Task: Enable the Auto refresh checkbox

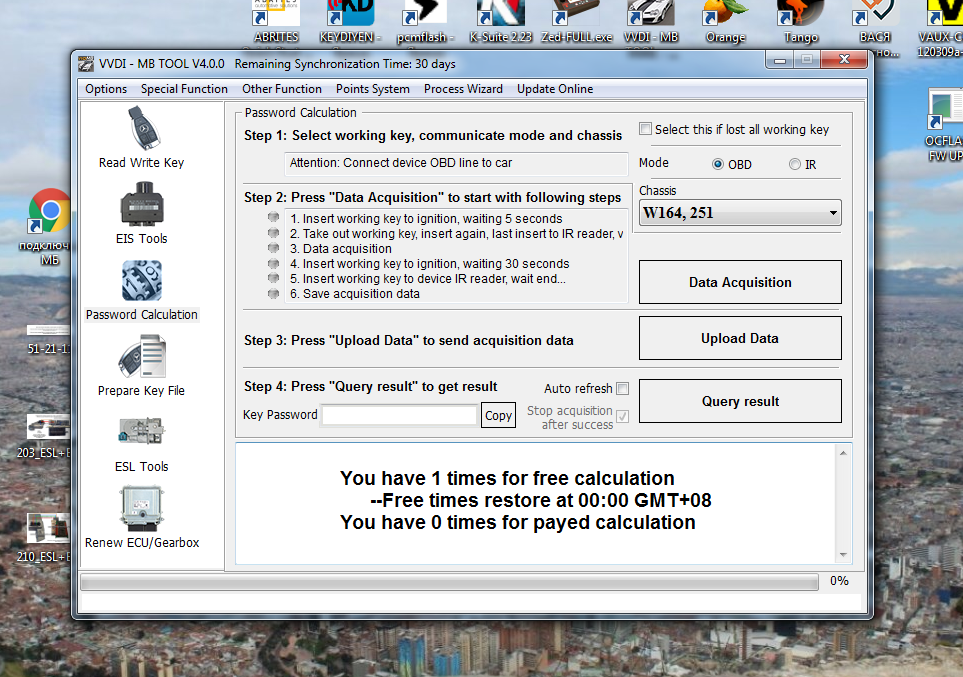Action: coord(623,388)
